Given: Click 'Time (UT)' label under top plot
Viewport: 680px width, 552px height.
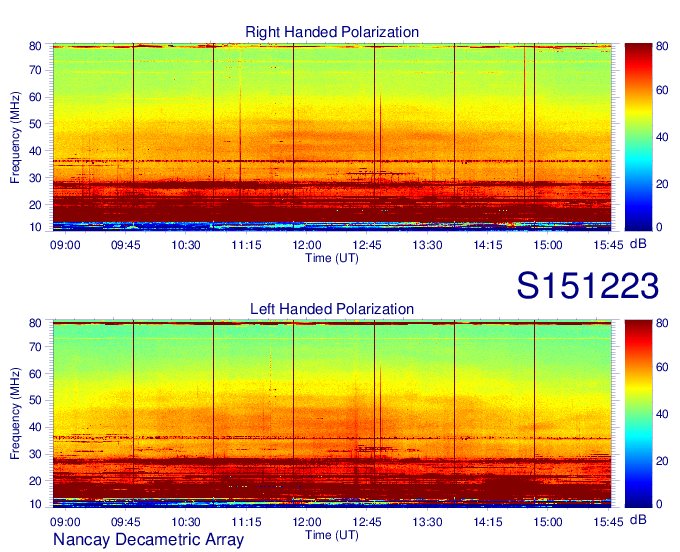Looking at the screenshot, I should pyautogui.click(x=332, y=258).
